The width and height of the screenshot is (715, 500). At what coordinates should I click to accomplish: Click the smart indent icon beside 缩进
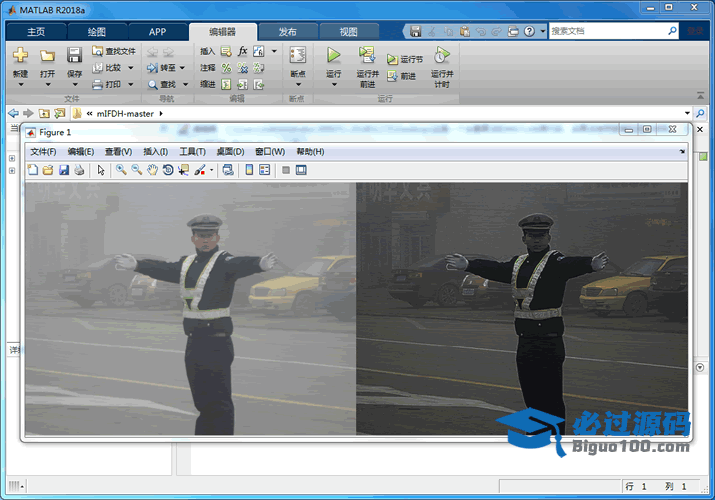point(226,84)
